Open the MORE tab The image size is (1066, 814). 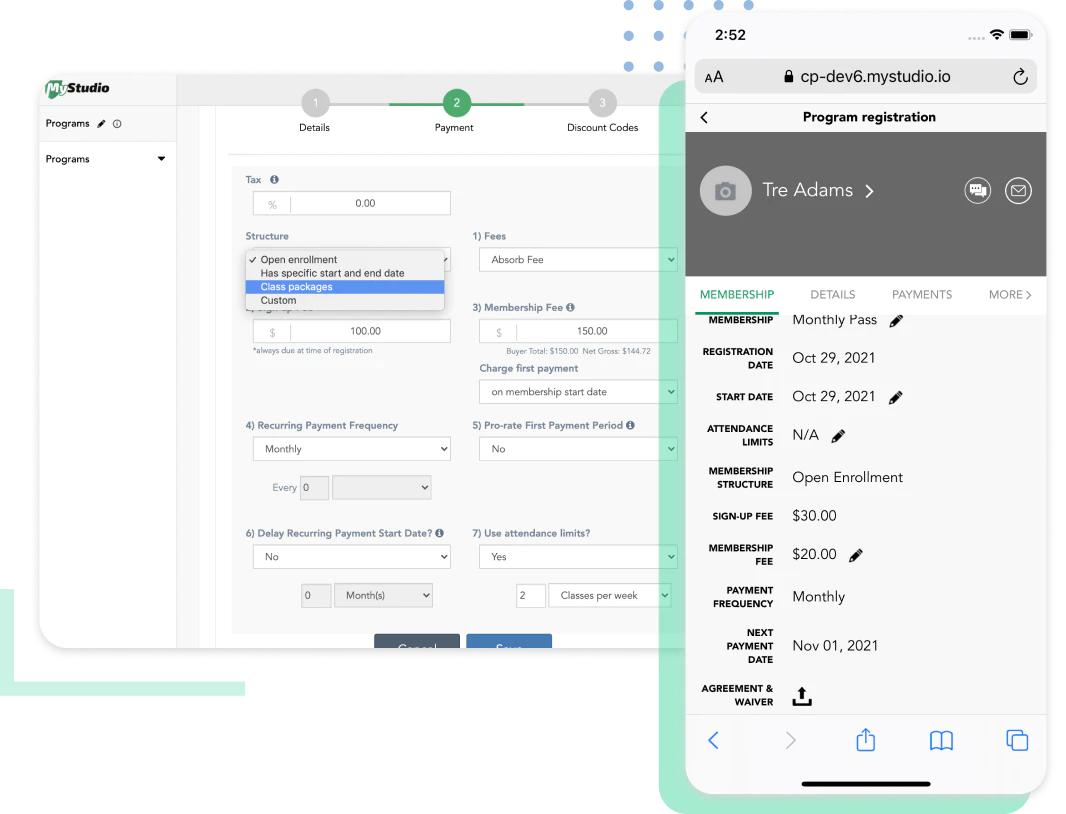pos(1010,294)
